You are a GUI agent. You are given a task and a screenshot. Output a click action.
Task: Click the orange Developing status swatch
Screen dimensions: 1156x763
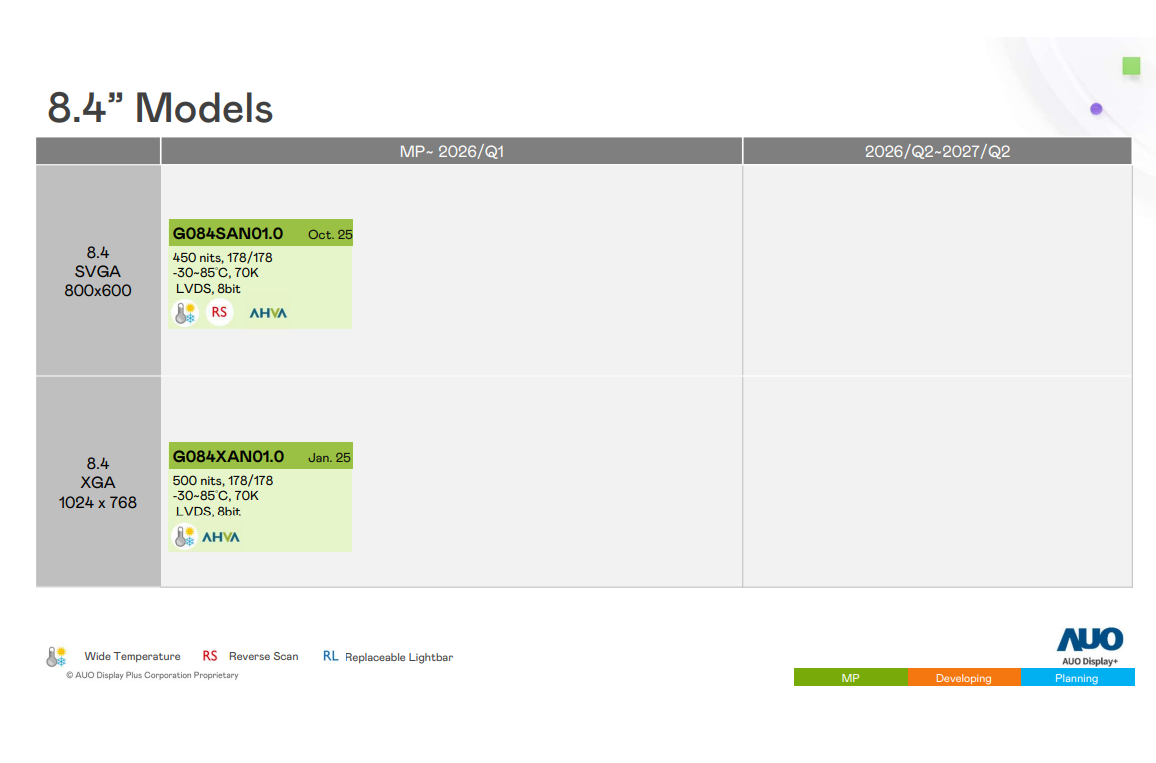964,678
